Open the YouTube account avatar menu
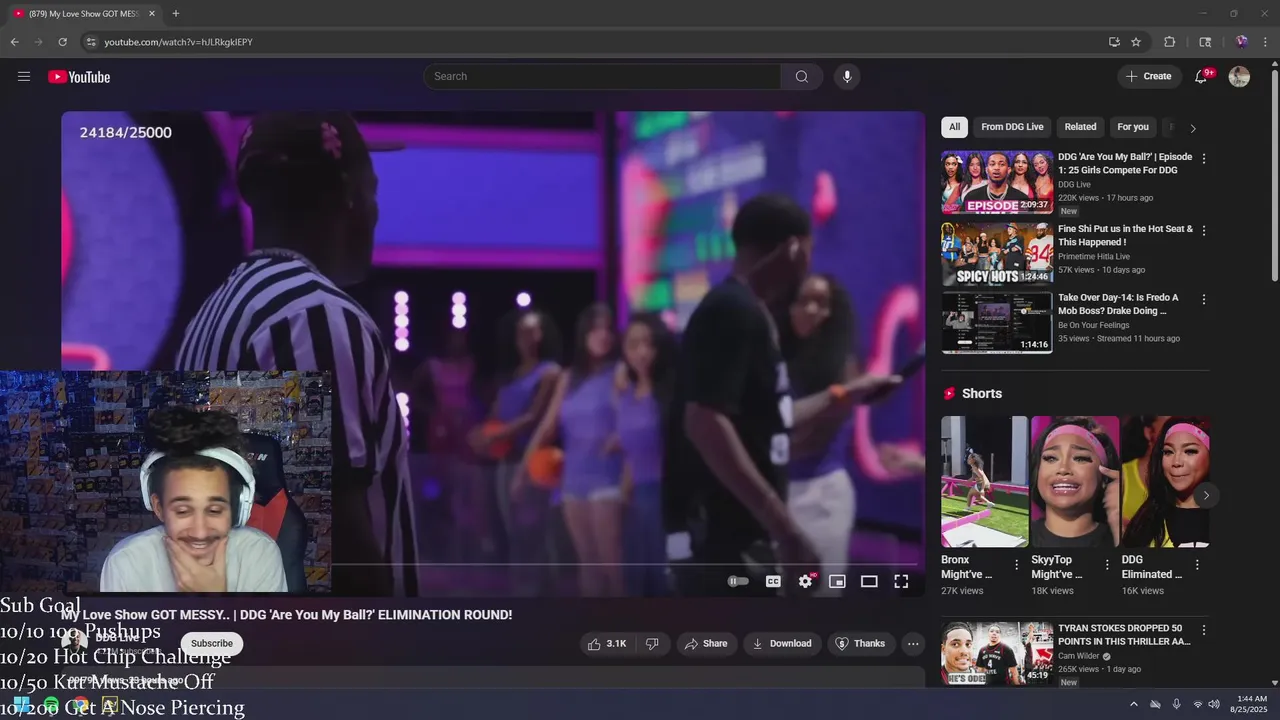This screenshot has width=1280, height=720. click(1239, 77)
